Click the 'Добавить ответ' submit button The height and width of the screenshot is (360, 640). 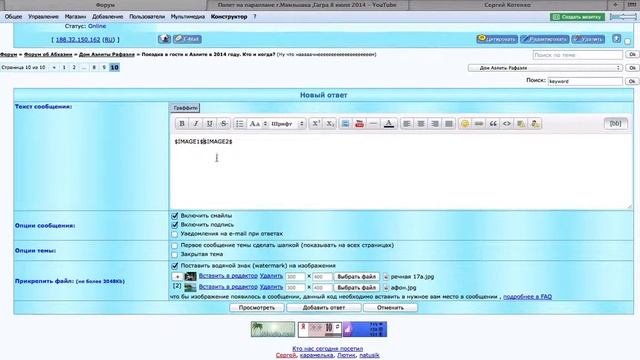point(324,308)
